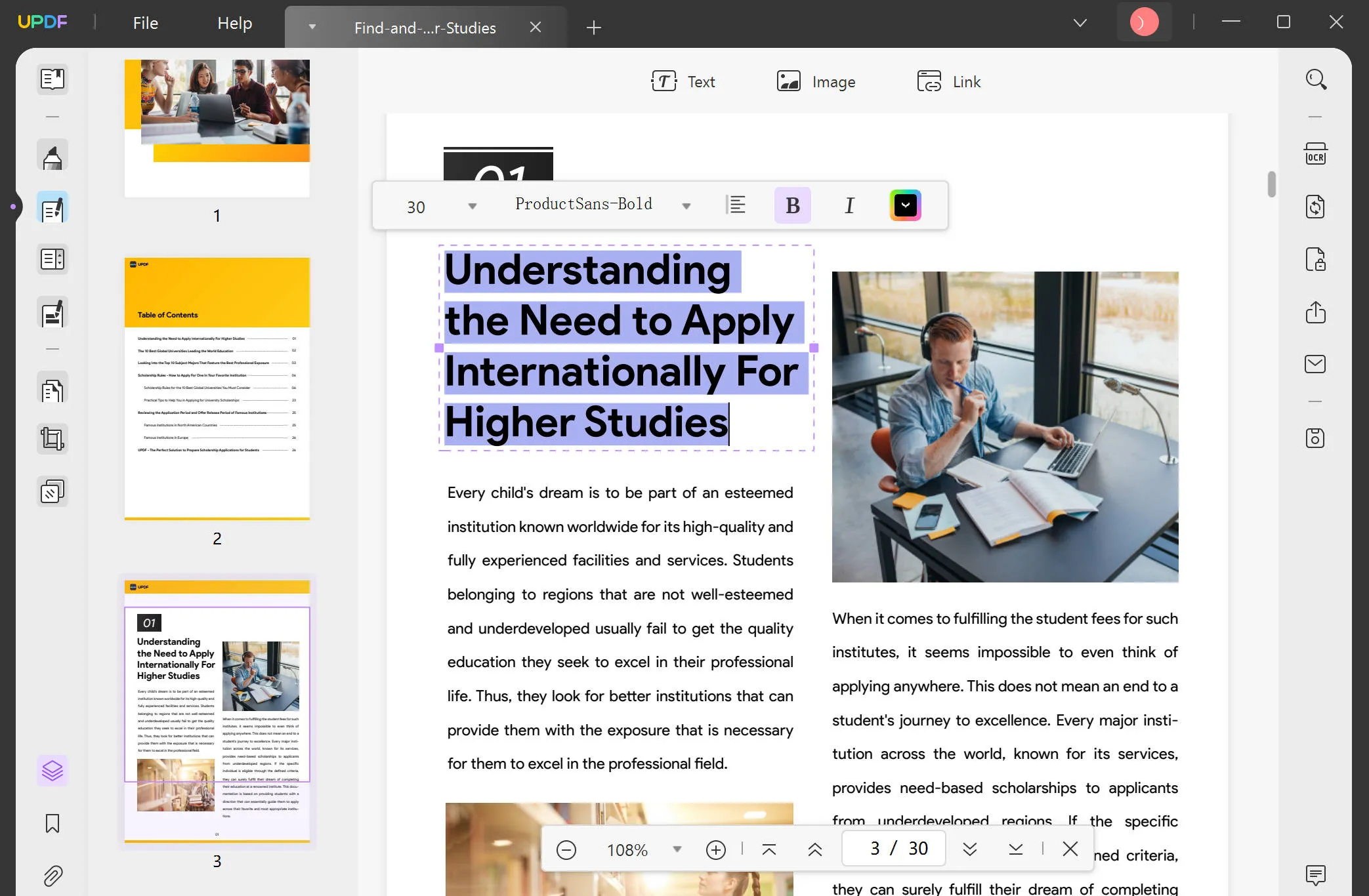This screenshot has width=1369, height=896.
Task: Open the Help menu in top bar
Action: 235,22
